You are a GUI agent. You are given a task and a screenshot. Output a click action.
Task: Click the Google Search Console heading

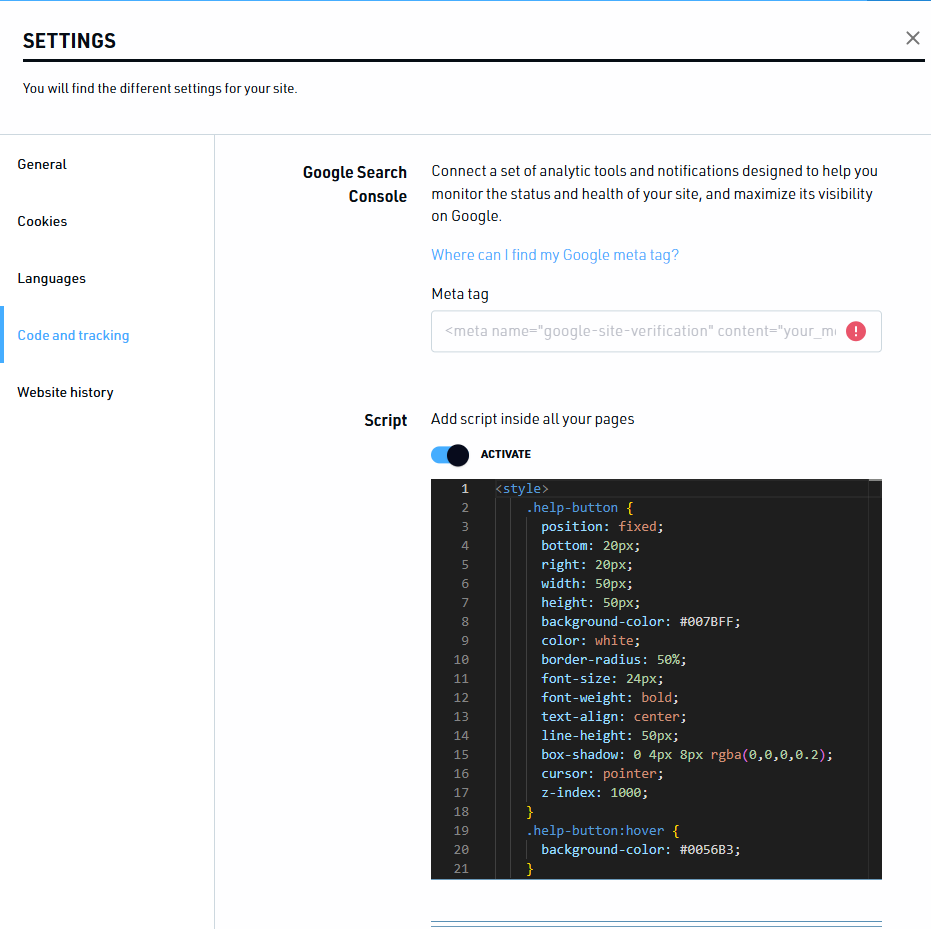355,184
